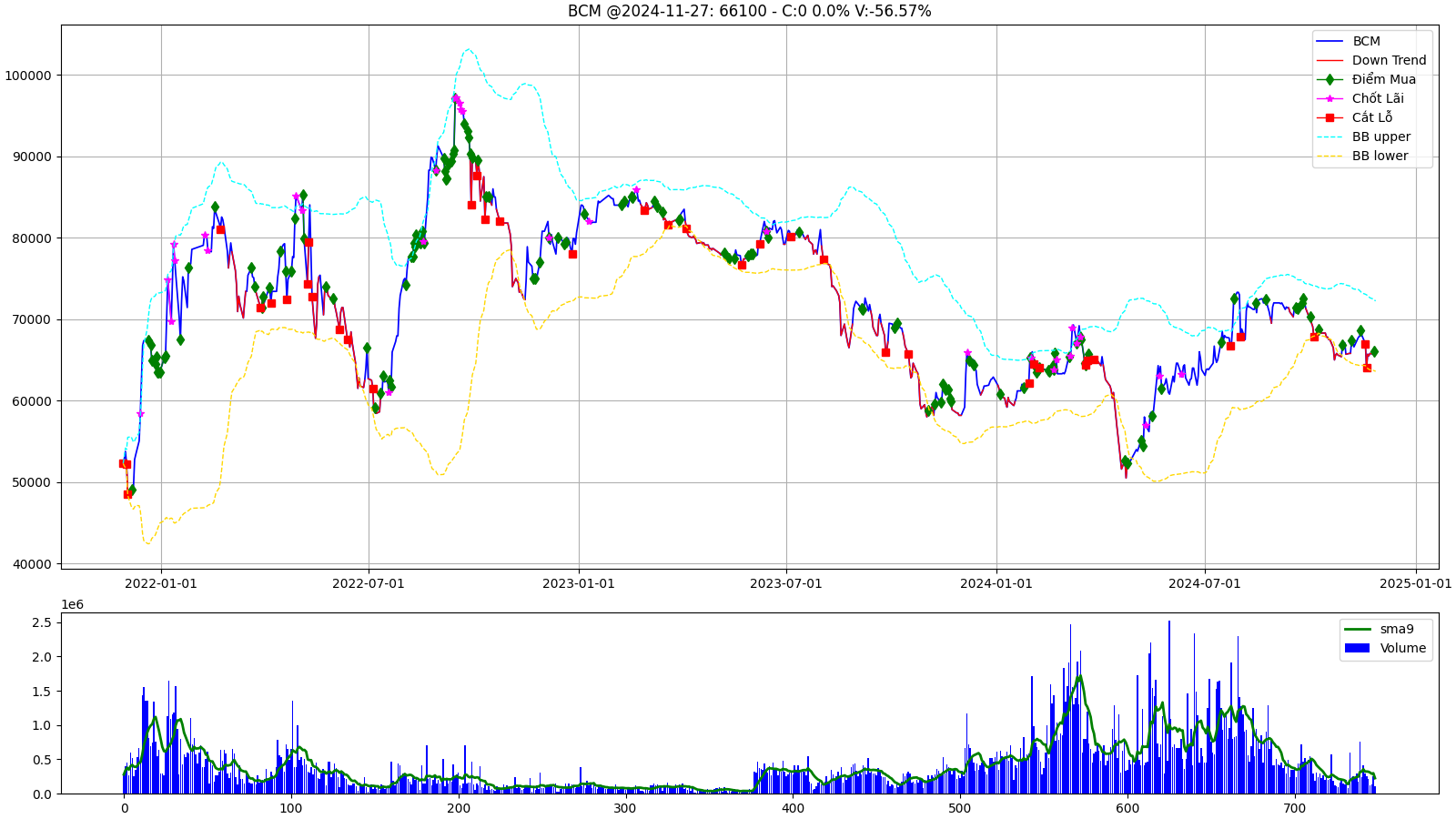Click the 60000 y-axis tick label
The image size is (1456, 819).
pyautogui.click(x=30, y=401)
